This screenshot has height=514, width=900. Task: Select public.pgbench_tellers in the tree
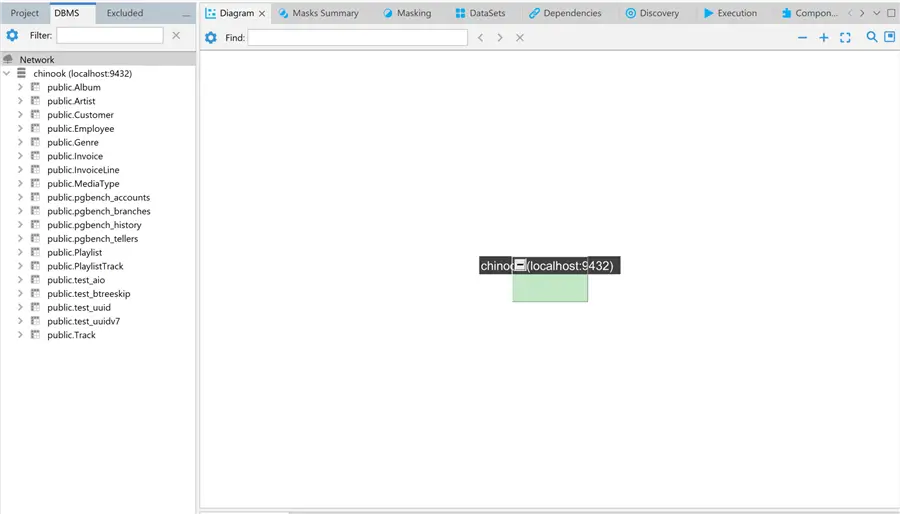pos(92,239)
